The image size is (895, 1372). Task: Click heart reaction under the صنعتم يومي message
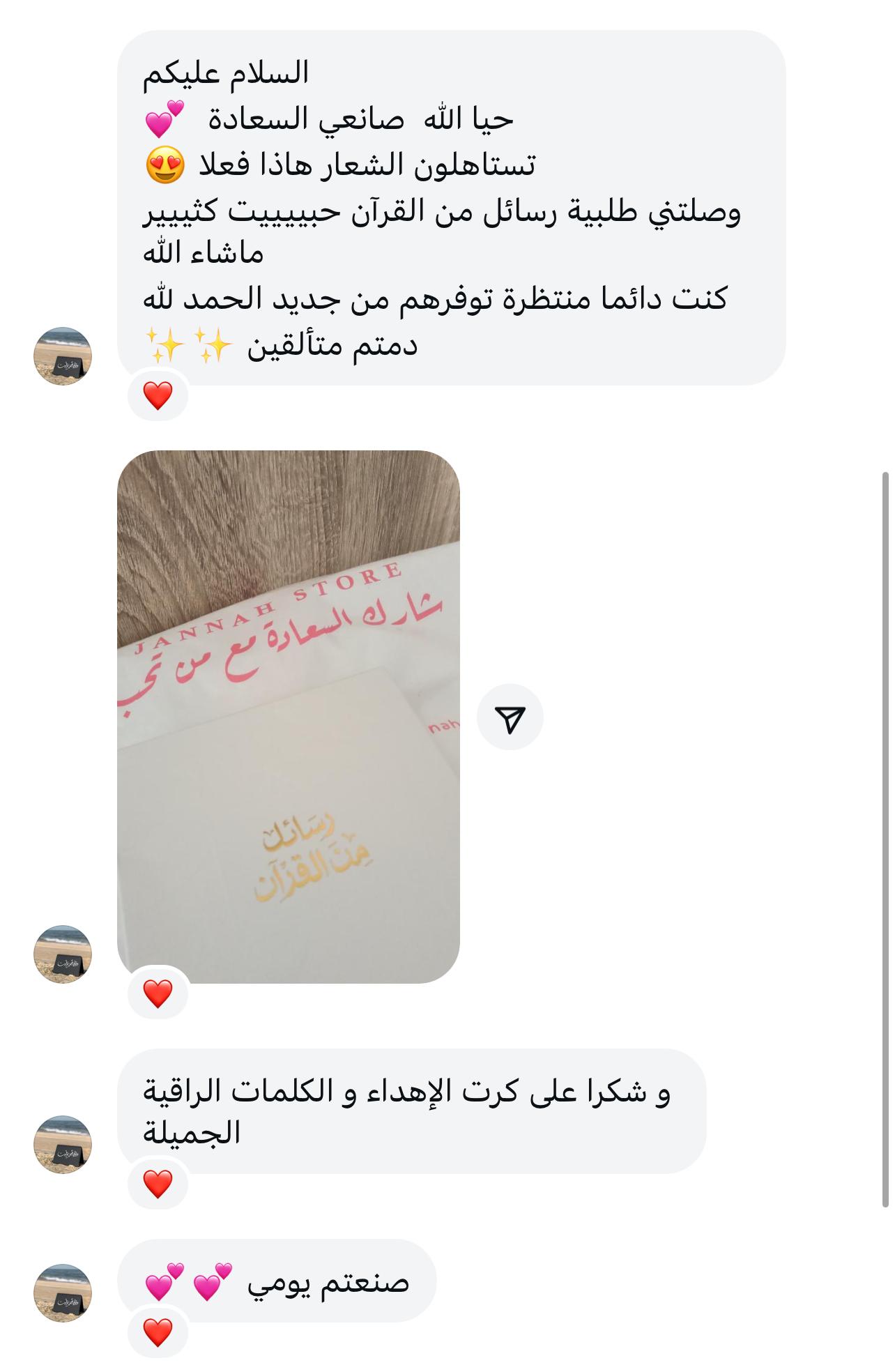(x=158, y=1333)
